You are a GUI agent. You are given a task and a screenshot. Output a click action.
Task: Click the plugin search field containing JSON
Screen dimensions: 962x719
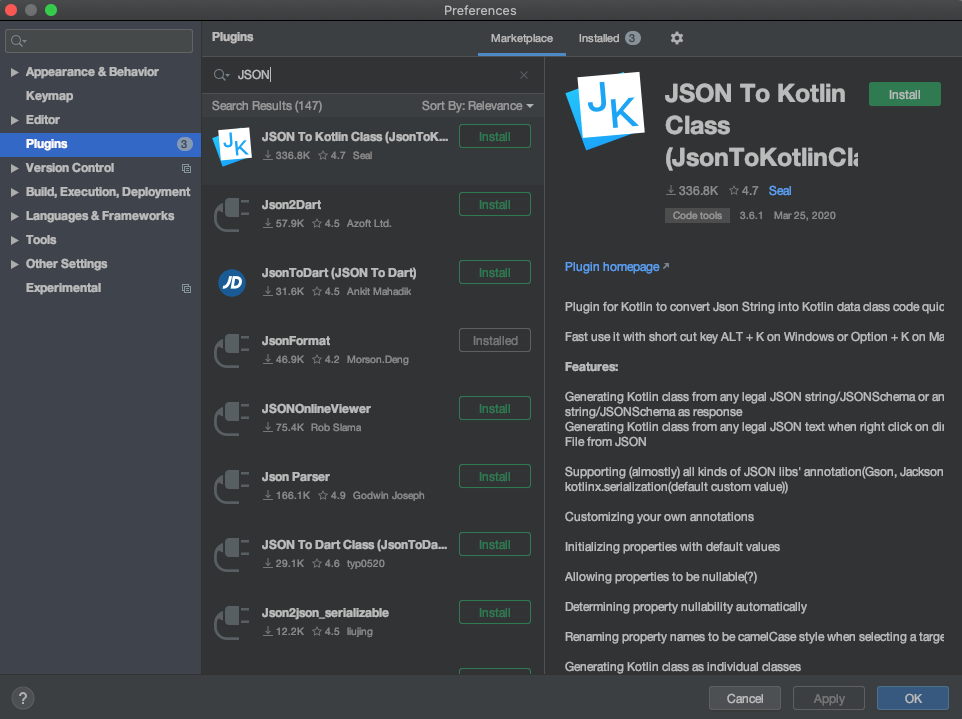(x=370, y=75)
